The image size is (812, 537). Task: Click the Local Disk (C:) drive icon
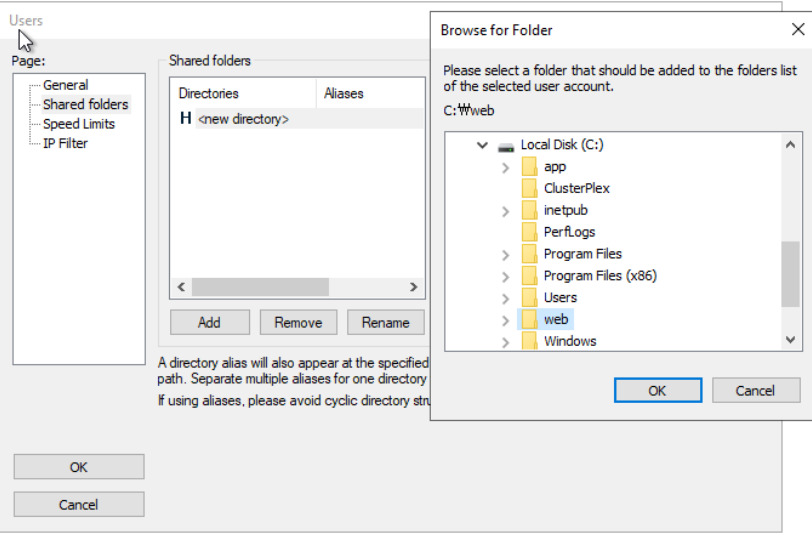click(x=506, y=148)
